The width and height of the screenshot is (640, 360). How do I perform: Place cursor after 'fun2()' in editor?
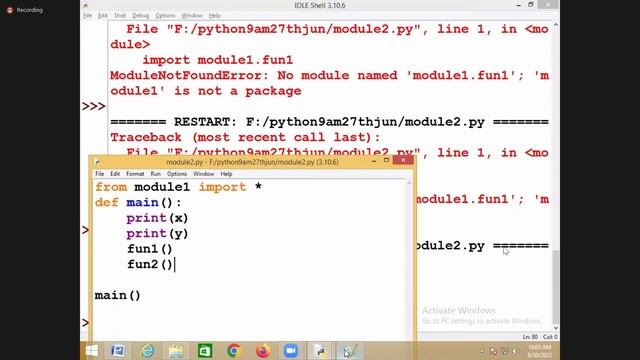pyautogui.click(x=174, y=264)
